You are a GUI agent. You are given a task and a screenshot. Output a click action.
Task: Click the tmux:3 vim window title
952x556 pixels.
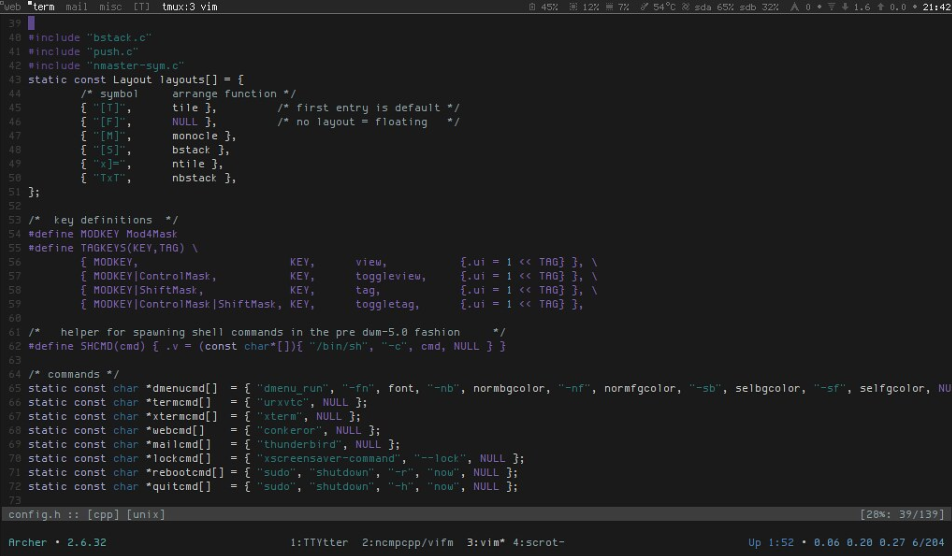click(x=189, y=7)
